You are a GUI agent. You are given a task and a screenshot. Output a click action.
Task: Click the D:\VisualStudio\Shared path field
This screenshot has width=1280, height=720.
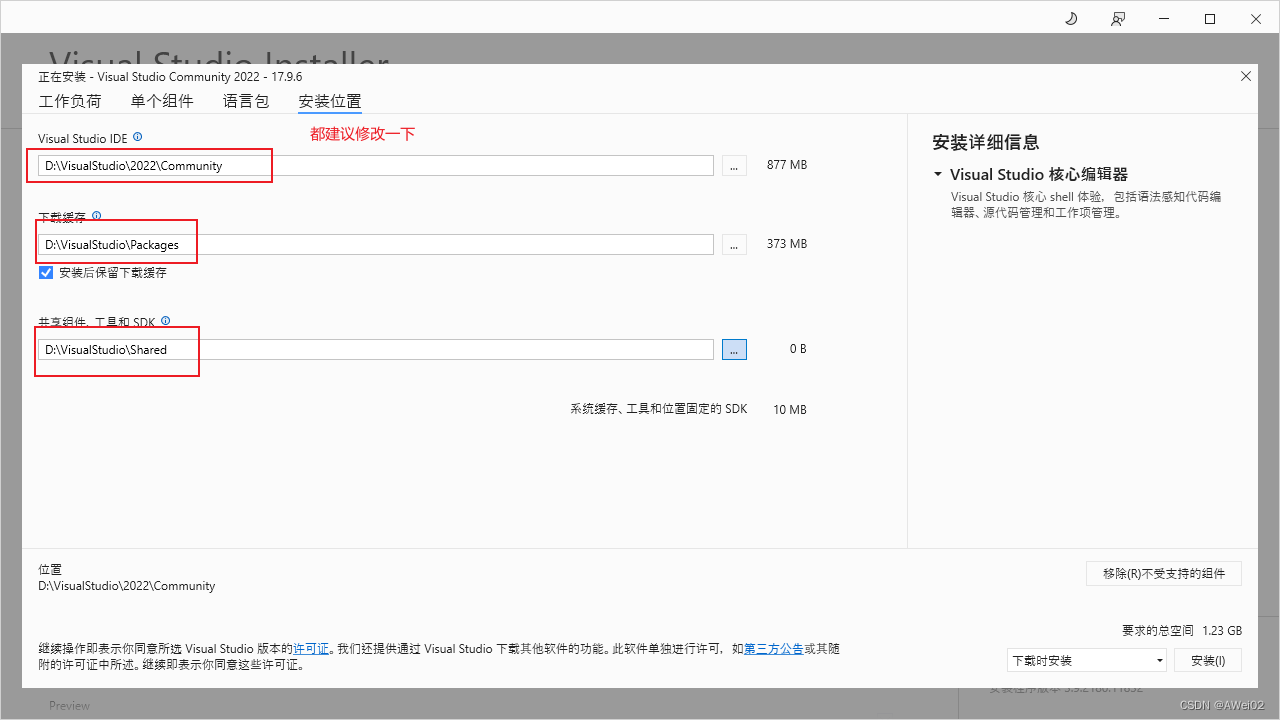(376, 349)
